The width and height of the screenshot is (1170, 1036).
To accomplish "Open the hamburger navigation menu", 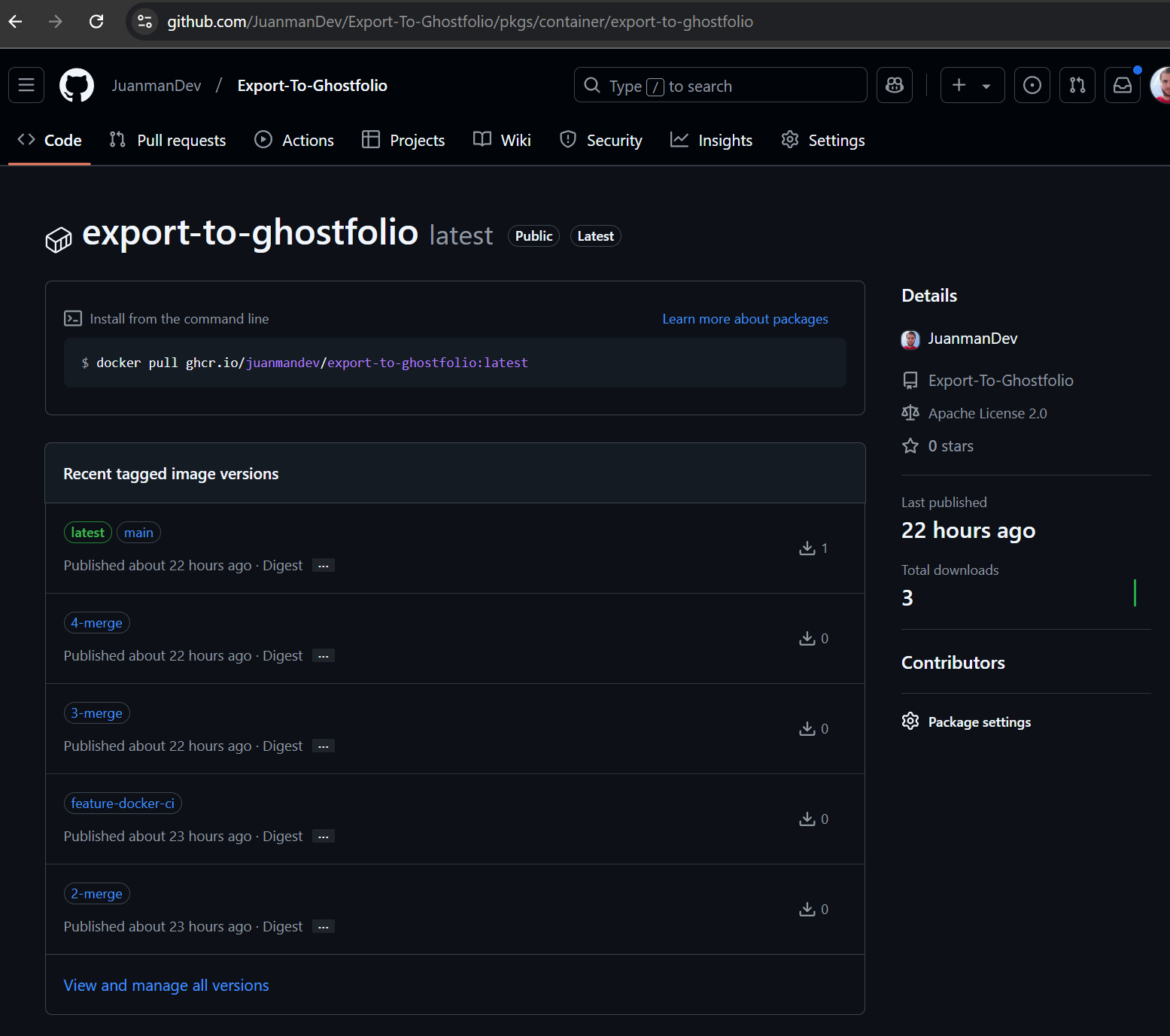I will (x=26, y=85).
